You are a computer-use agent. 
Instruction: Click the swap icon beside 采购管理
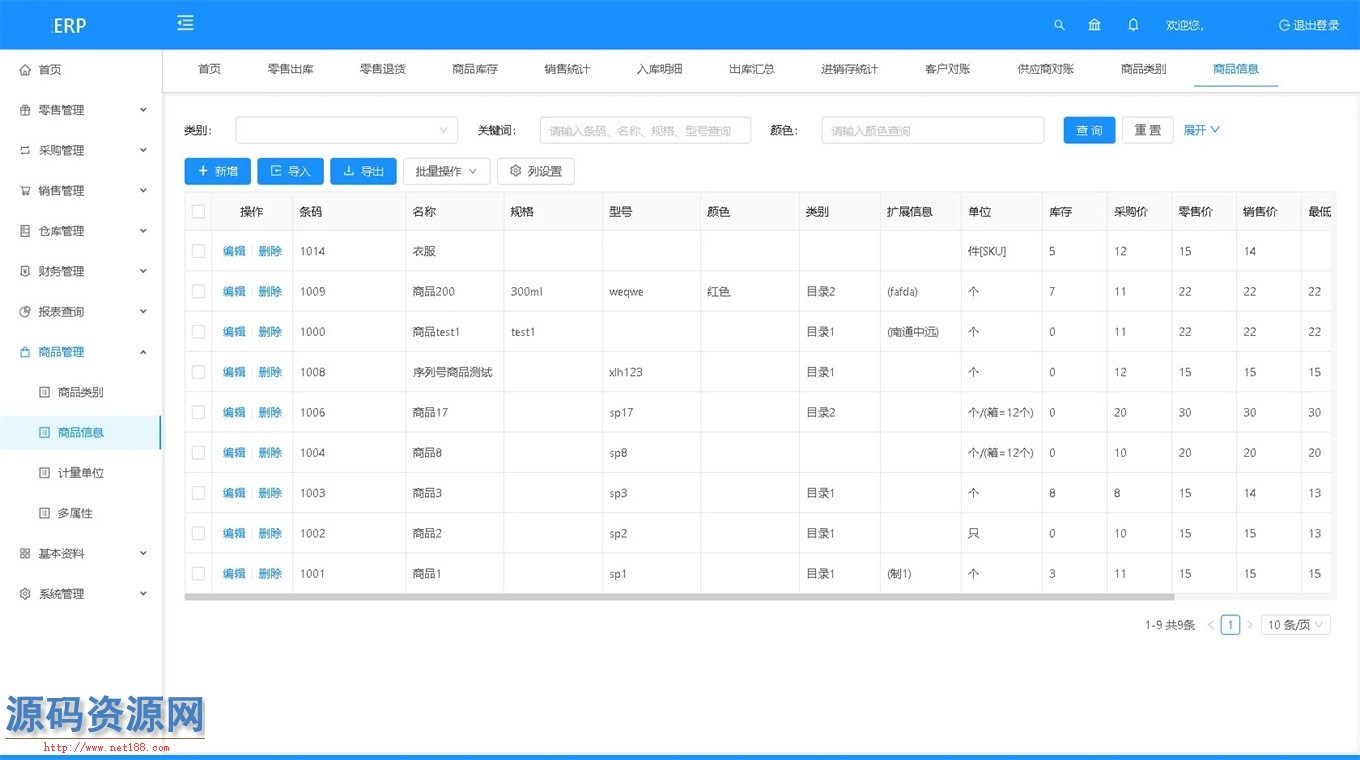[x=25, y=150]
